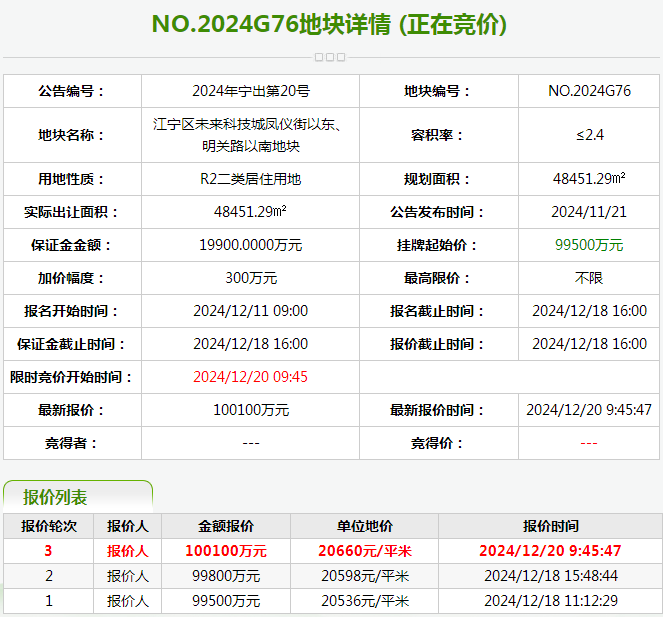Select unit price 20660元/平米
This screenshot has height=617, width=663.
point(365,551)
